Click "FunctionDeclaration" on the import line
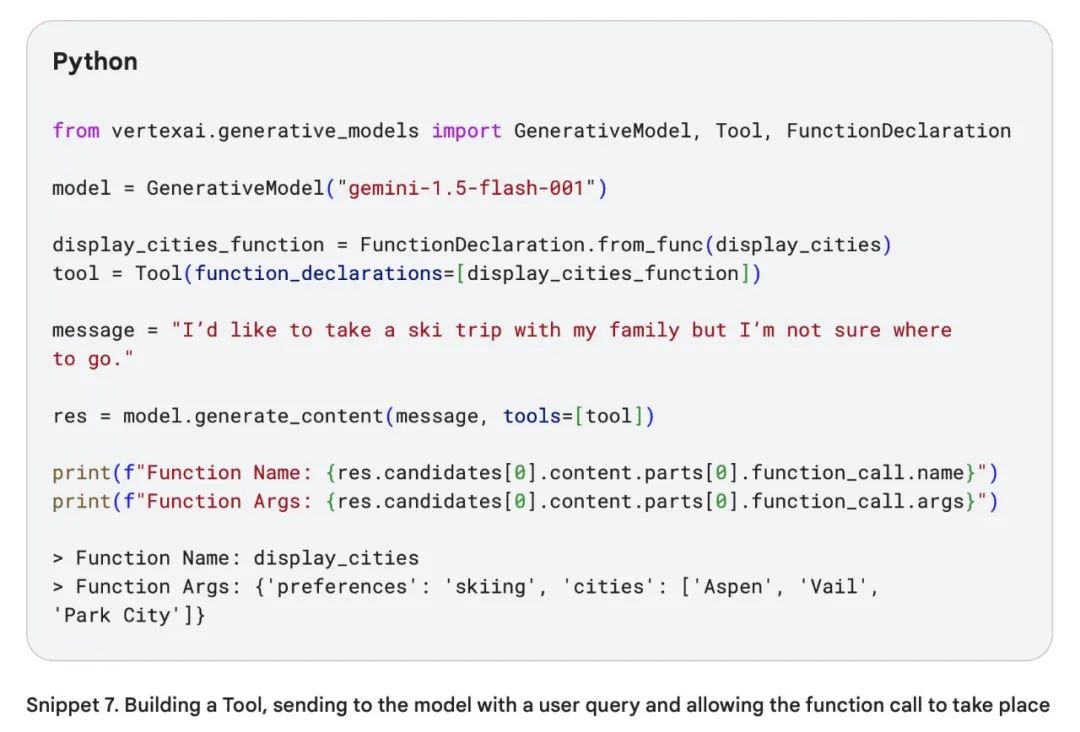The width and height of the screenshot is (1080, 732). click(898, 131)
